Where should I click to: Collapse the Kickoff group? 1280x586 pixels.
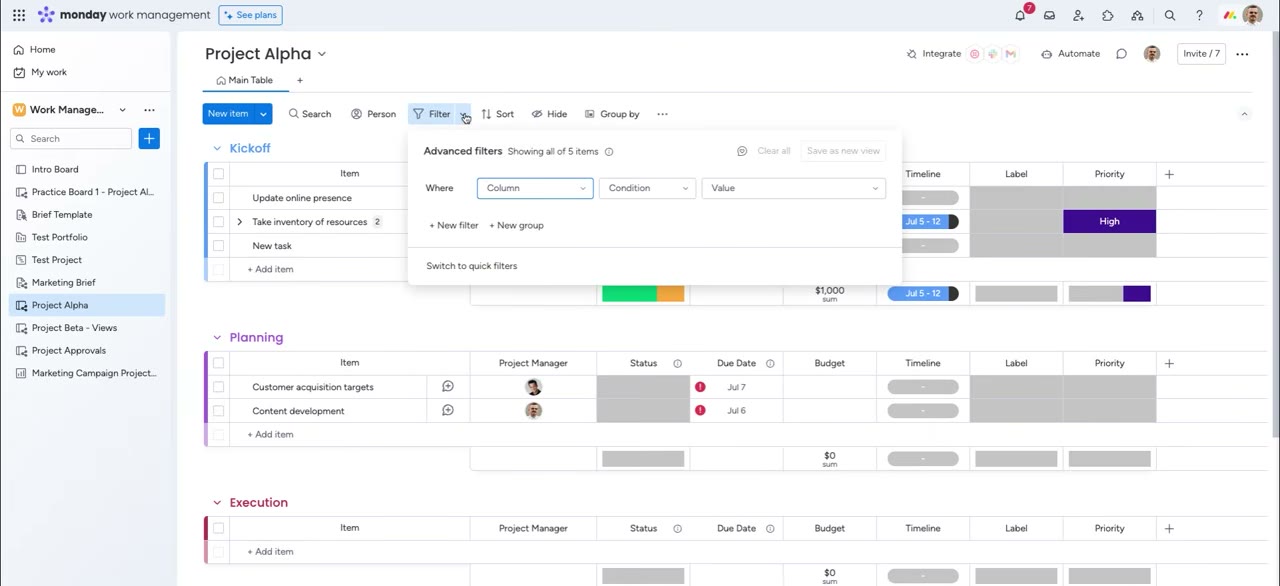click(217, 148)
